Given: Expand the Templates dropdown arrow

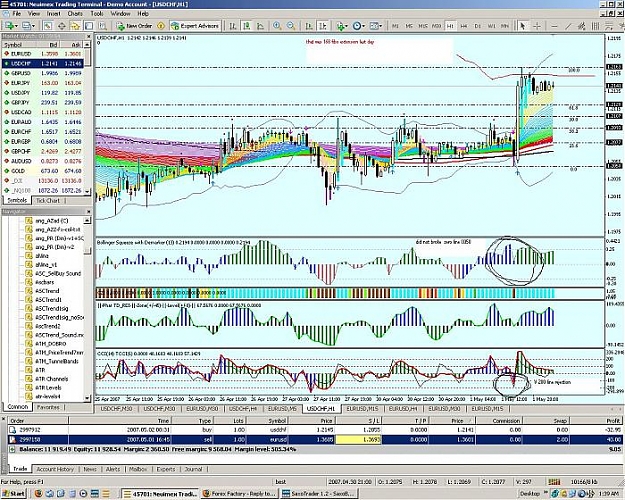Looking at the screenshot, I should click(381, 26).
